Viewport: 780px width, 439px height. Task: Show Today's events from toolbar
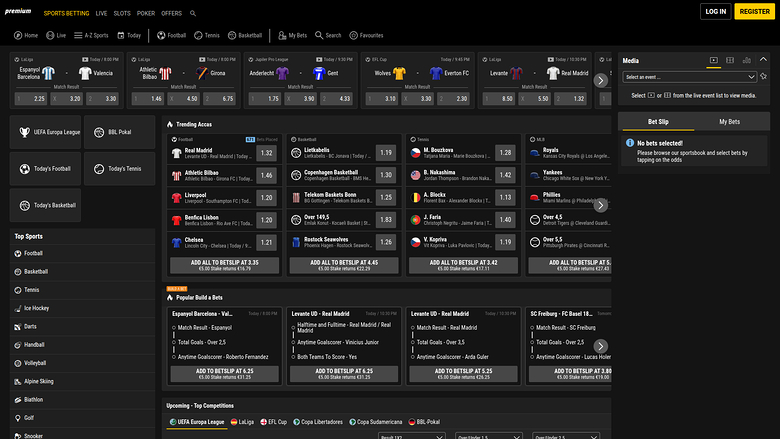pyautogui.click(x=129, y=35)
